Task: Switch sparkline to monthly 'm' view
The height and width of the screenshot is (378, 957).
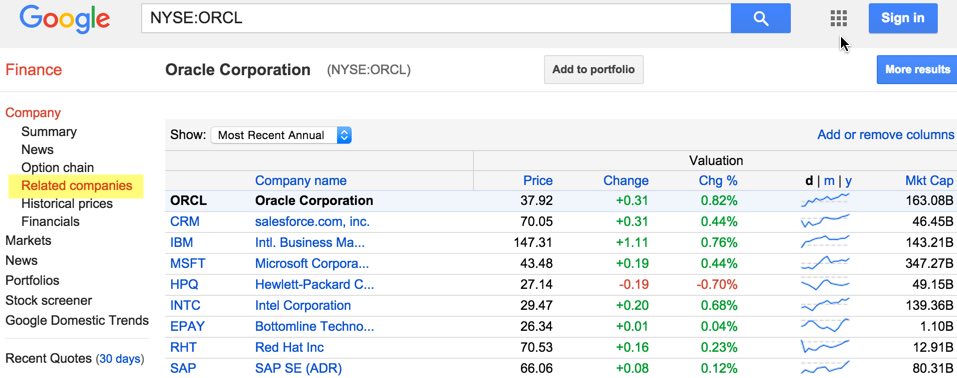Action: point(829,181)
